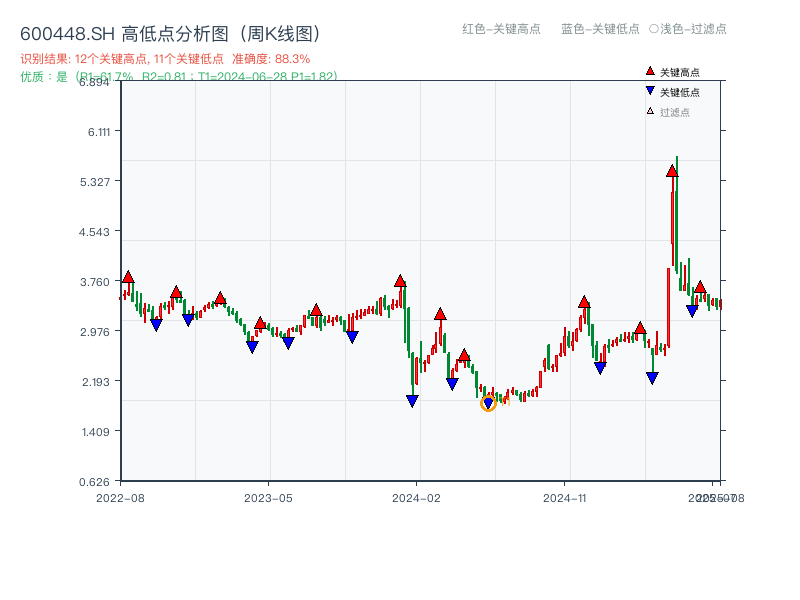Click the 识别结果 summary line in red
The height and width of the screenshot is (600, 800).
(x=165, y=59)
